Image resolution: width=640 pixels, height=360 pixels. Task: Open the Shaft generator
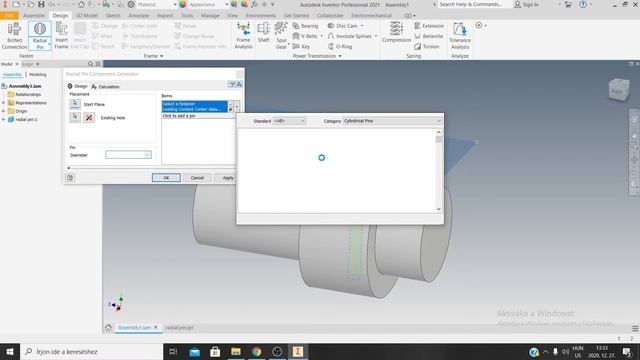click(263, 33)
